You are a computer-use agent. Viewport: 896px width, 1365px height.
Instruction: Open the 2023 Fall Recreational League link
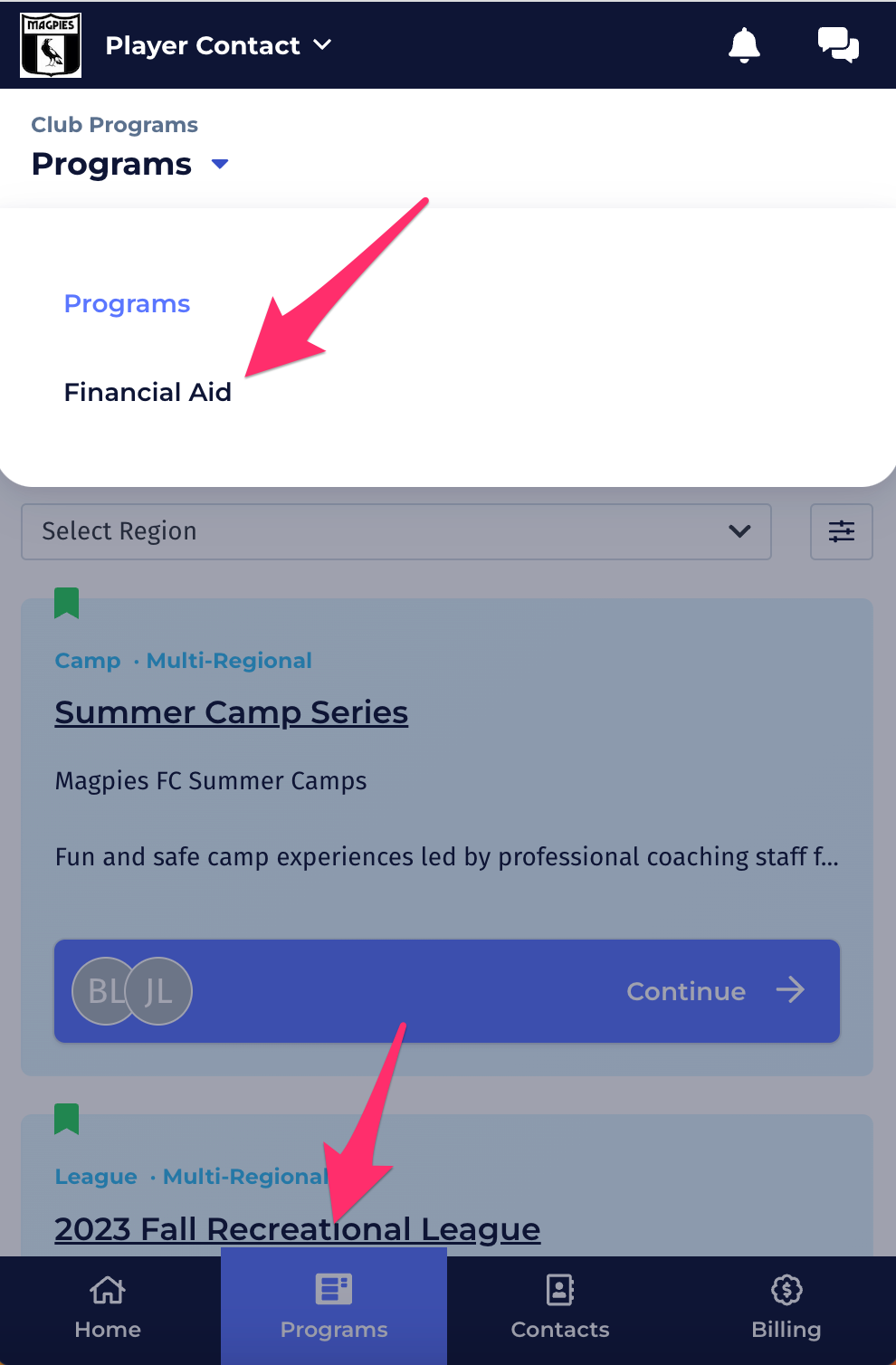298,1228
